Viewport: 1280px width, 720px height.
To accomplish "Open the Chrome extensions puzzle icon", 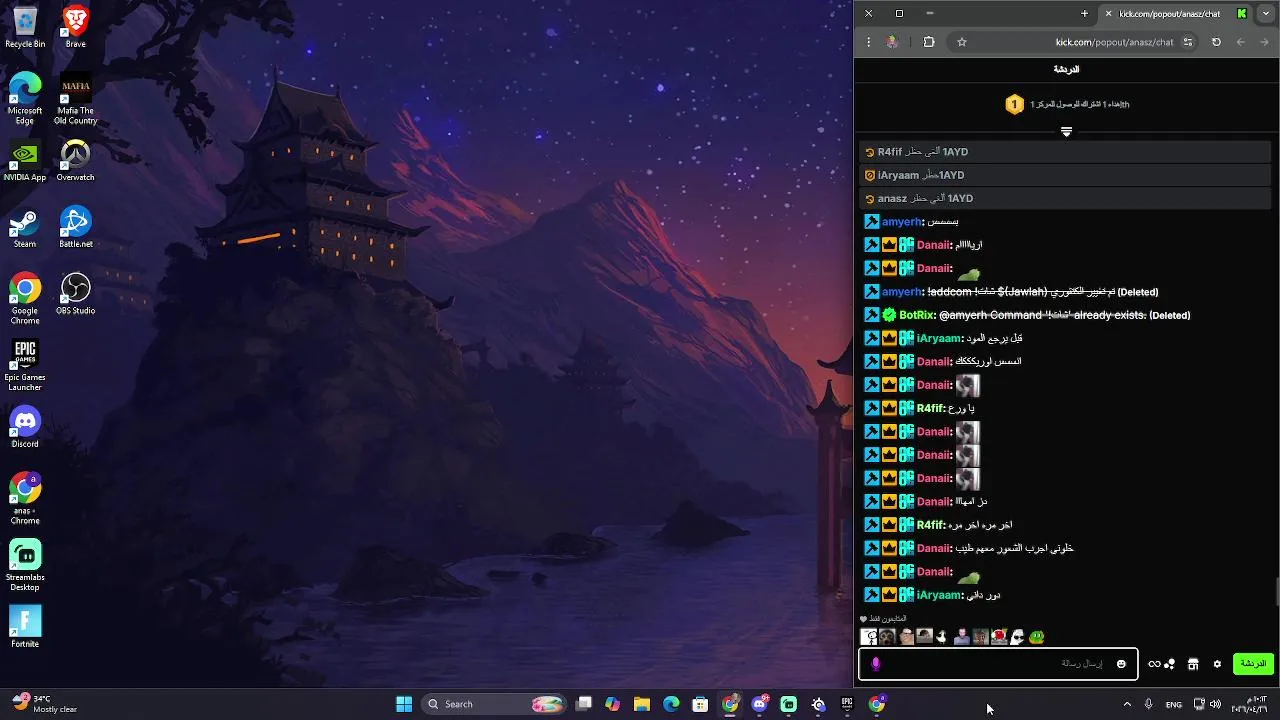I will point(929,42).
